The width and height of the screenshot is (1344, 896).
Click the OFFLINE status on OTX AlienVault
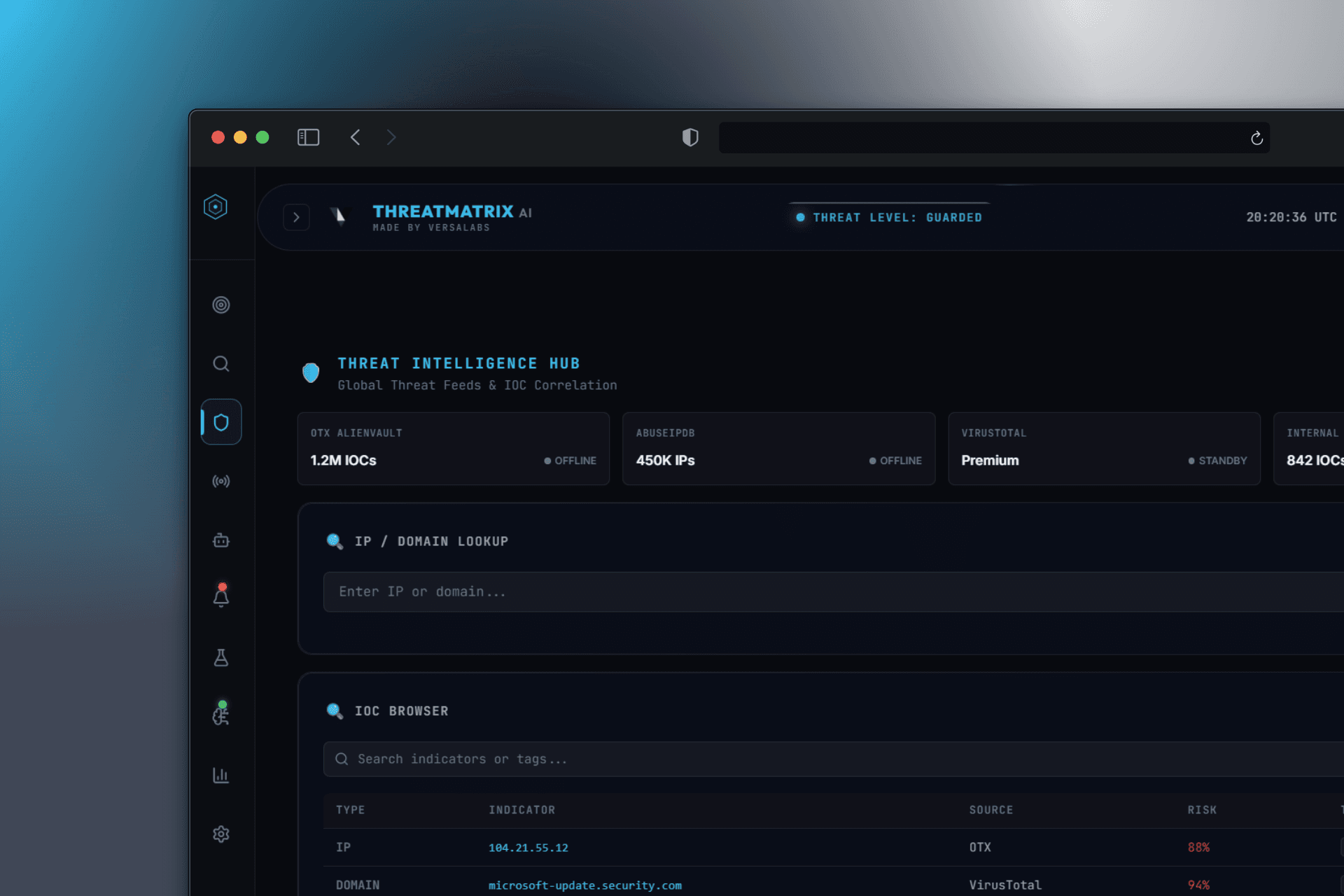(x=570, y=461)
